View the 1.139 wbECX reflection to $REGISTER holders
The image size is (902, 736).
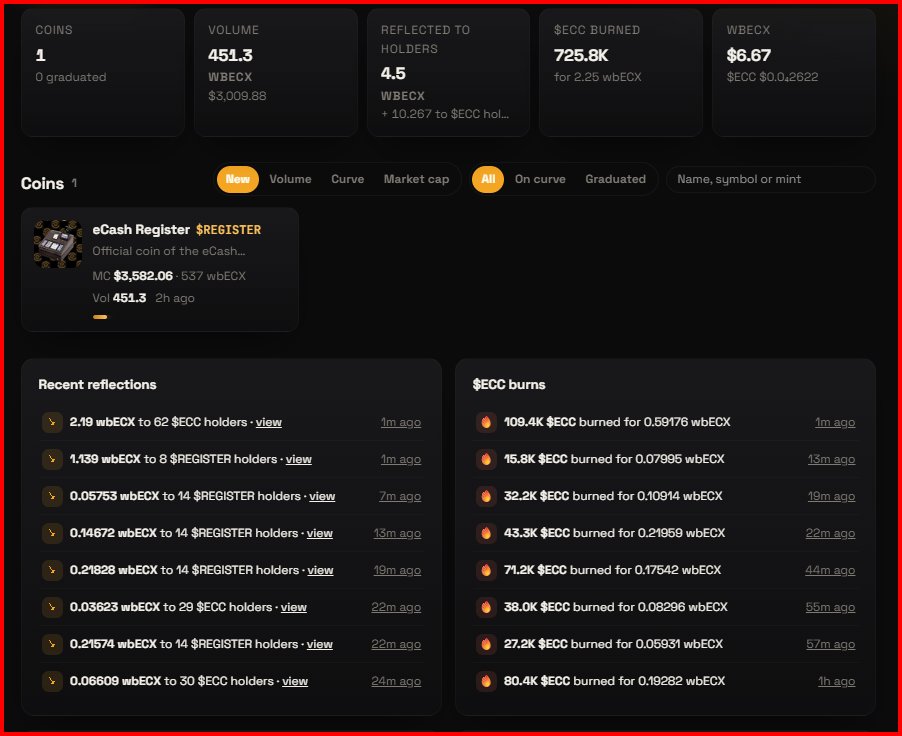click(x=299, y=459)
